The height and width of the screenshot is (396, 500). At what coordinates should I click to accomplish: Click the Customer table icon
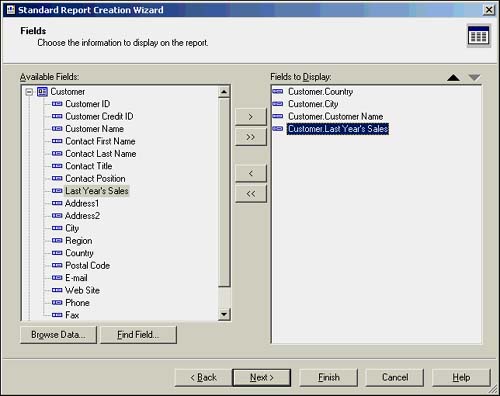[x=42, y=92]
